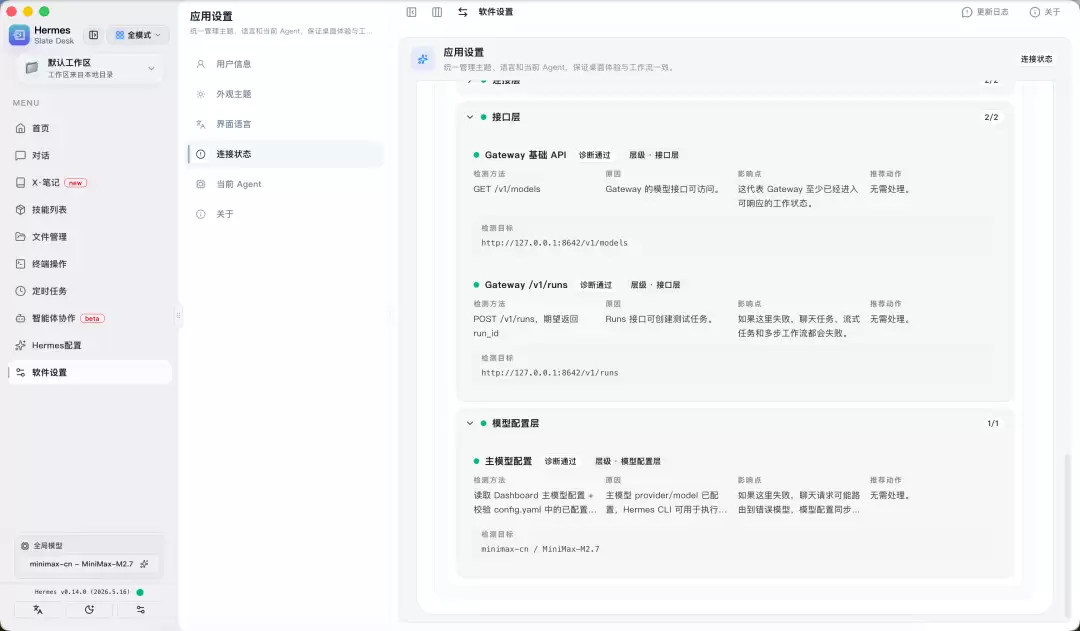Open Hermes配置 page
Viewport: 1080px width, 631px height.
pyautogui.click(x=90, y=345)
